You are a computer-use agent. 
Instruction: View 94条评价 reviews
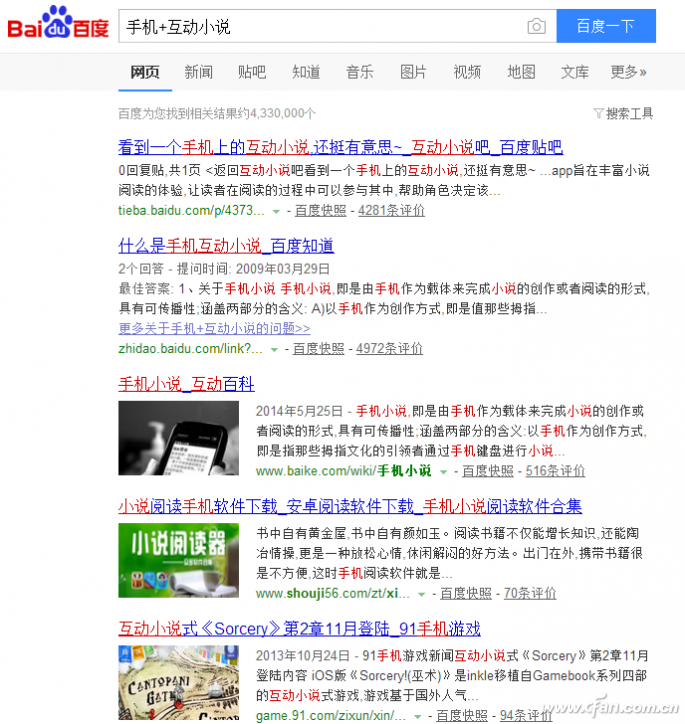click(x=526, y=716)
